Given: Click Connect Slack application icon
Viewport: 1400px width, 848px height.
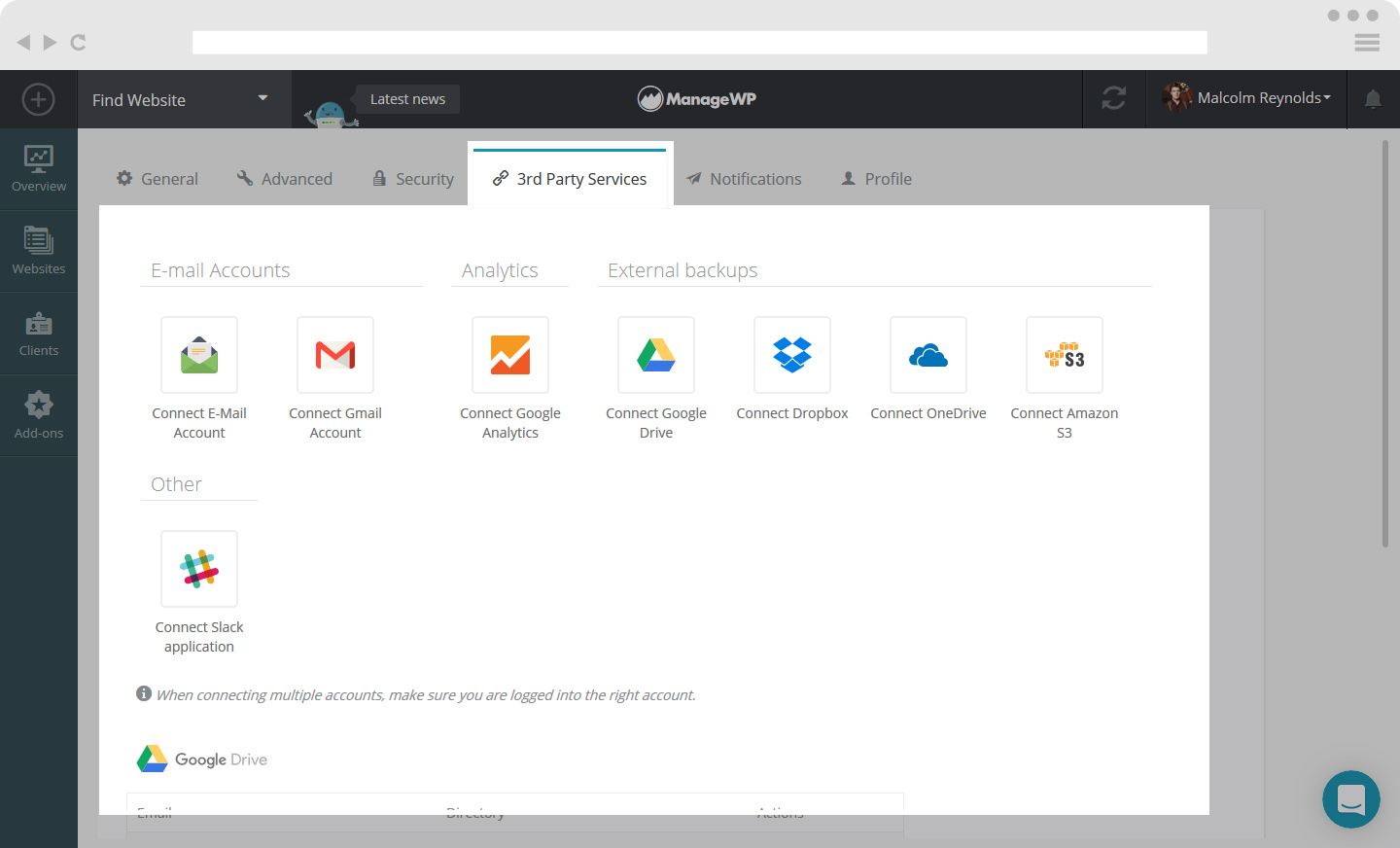Looking at the screenshot, I should [x=199, y=569].
